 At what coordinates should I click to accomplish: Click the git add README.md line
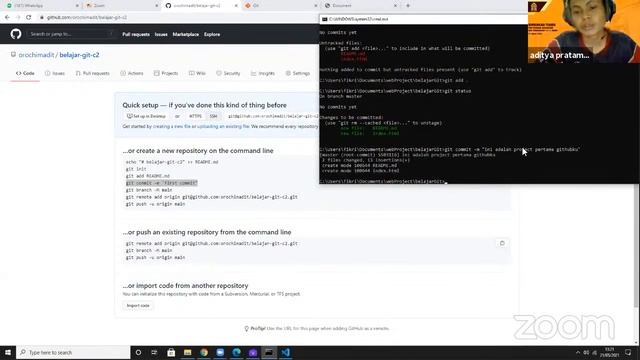(148, 176)
